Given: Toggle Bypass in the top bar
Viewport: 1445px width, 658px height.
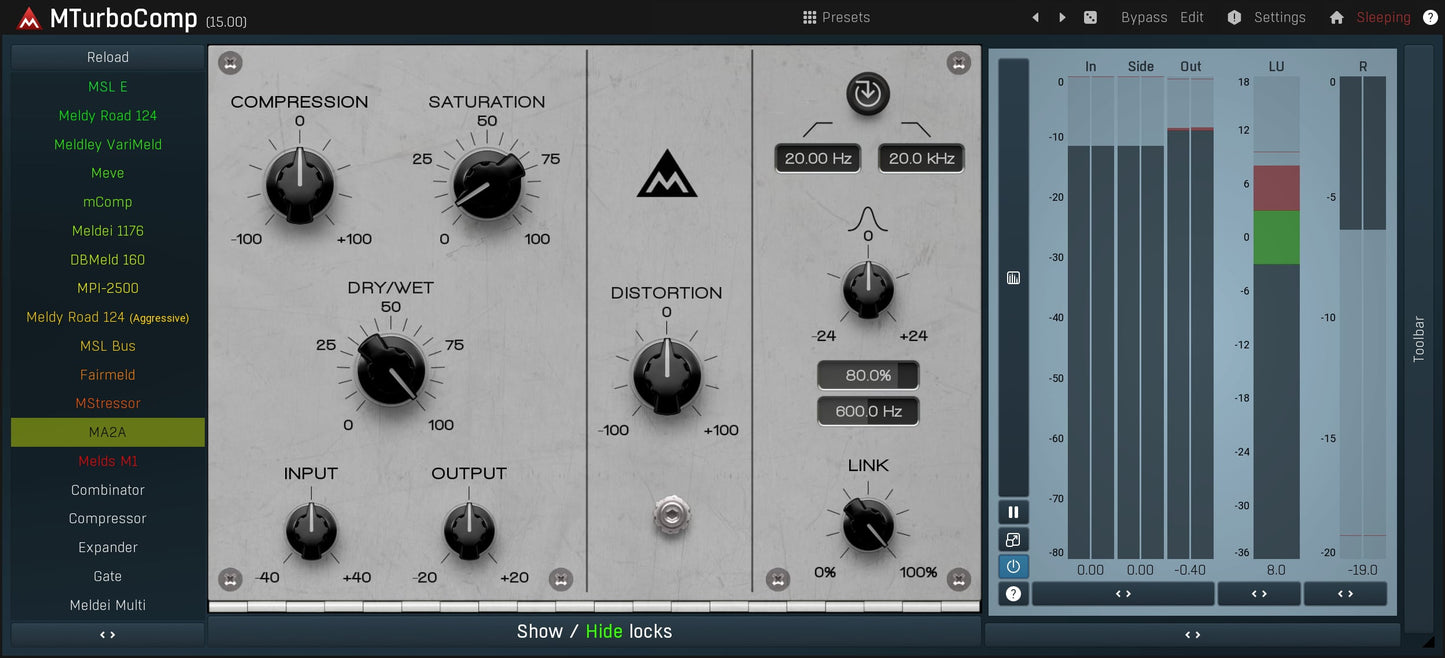Looking at the screenshot, I should (x=1143, y=17).
